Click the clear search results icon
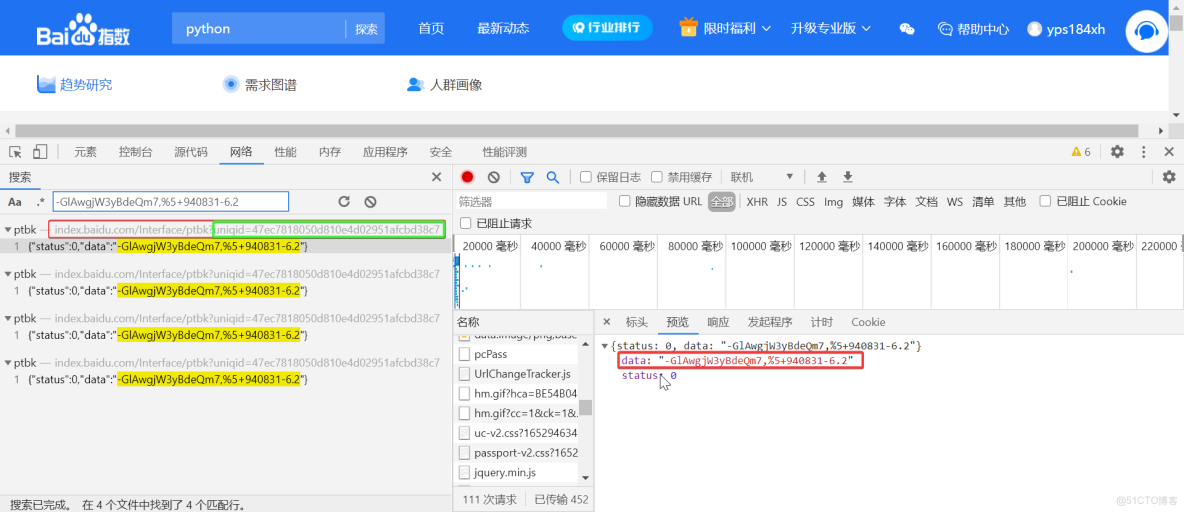Viewport: 1184px width, 512px height. pos(370,202)
